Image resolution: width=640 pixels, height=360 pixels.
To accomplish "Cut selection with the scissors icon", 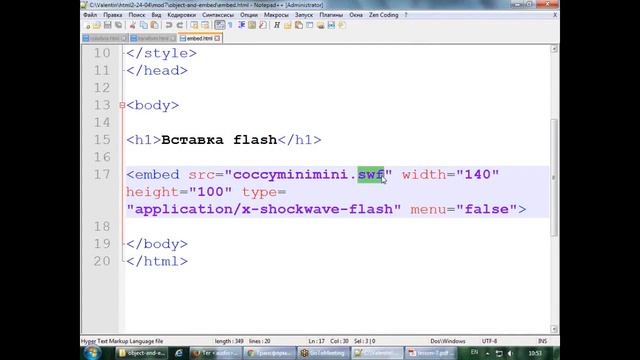I will (132, 25).
